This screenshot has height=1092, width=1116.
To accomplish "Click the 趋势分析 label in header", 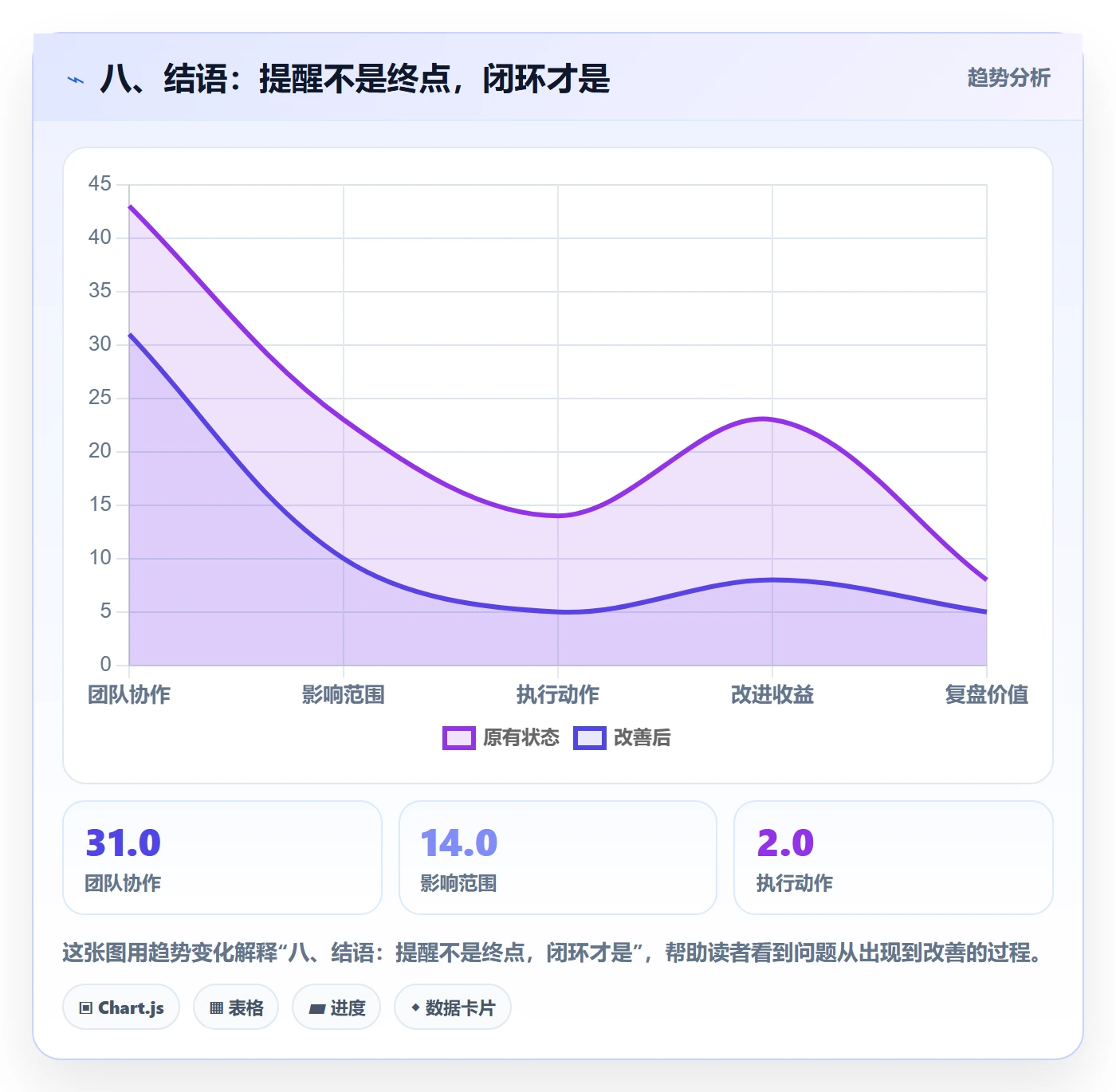I will click(x=1008, y=77).
